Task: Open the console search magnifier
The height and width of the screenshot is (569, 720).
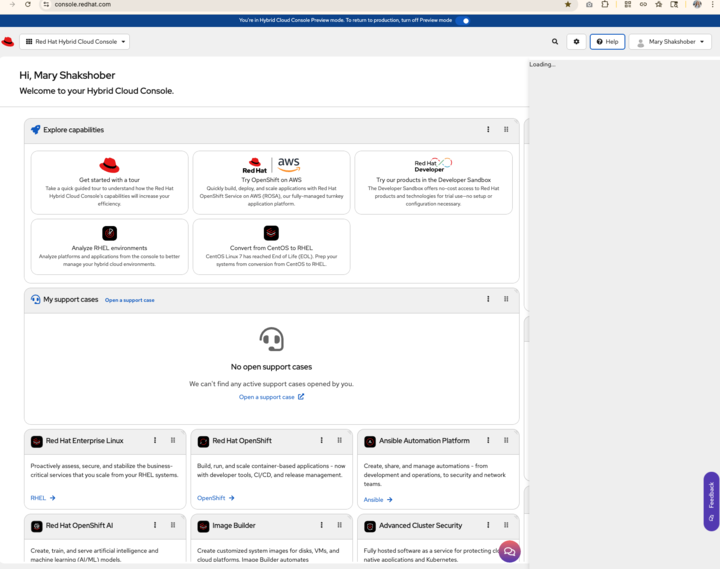Action: tap(555, 42)
